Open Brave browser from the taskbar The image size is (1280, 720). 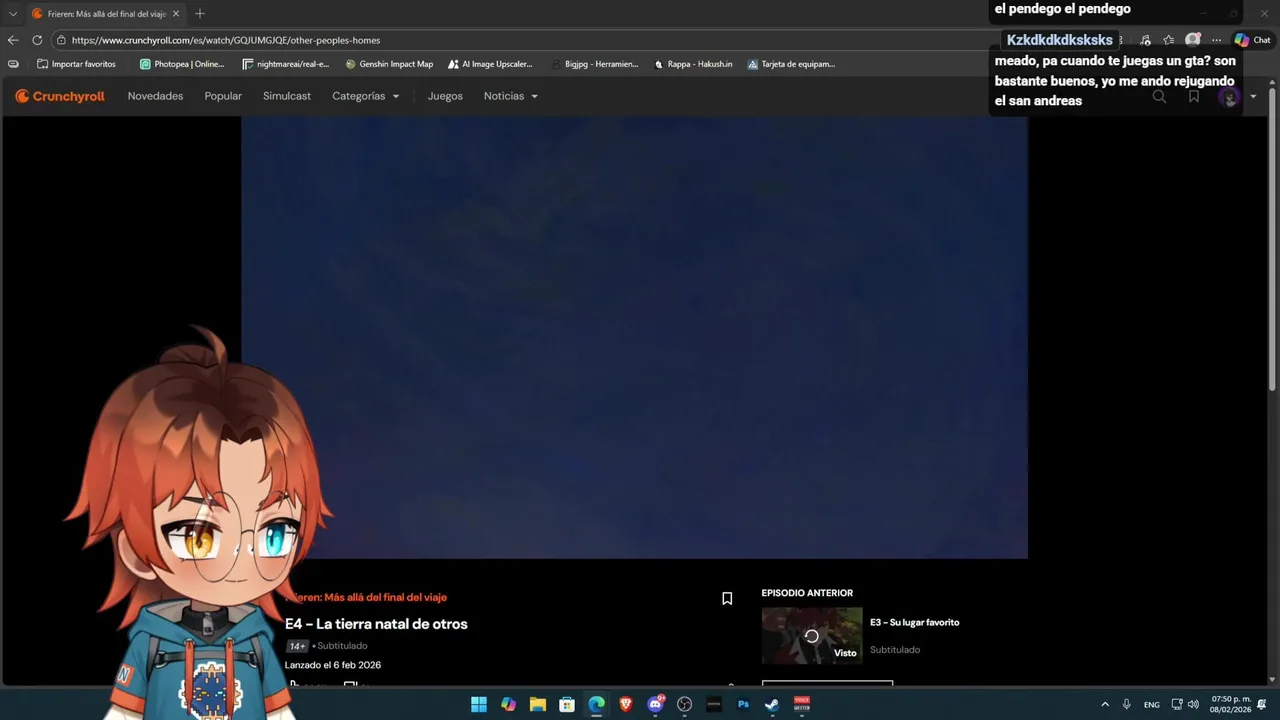626,704
